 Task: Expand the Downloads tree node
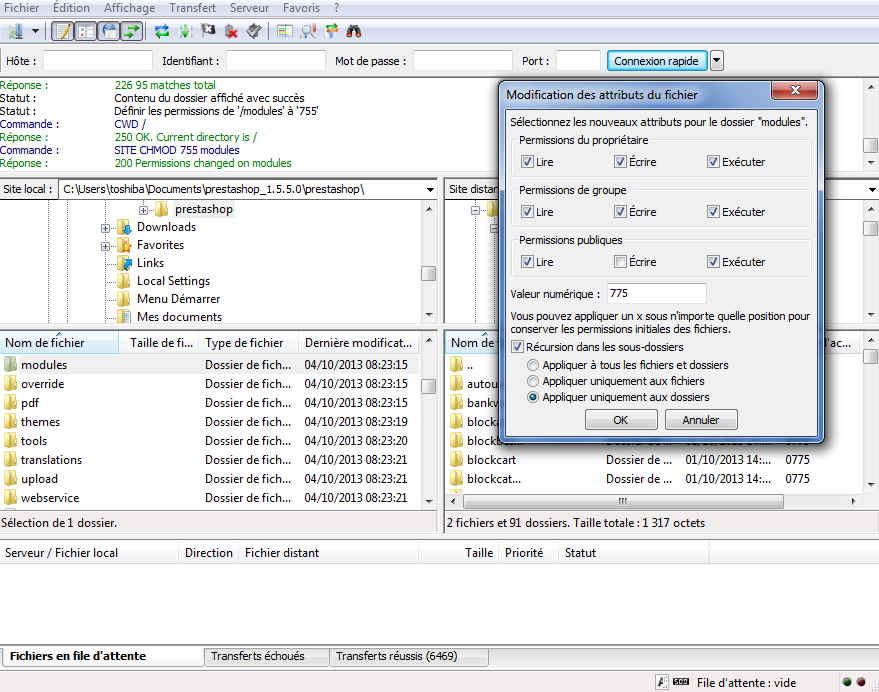pos(105,228)
